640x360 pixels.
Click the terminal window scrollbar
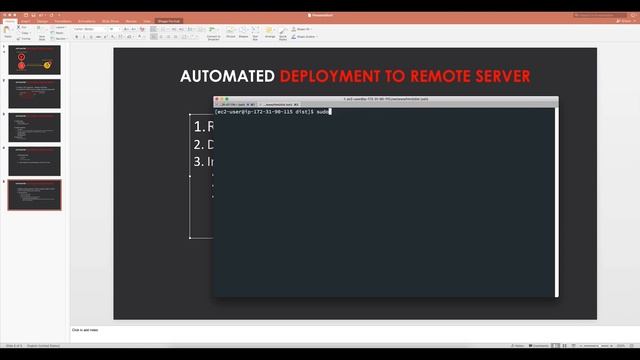coord(556,202)
